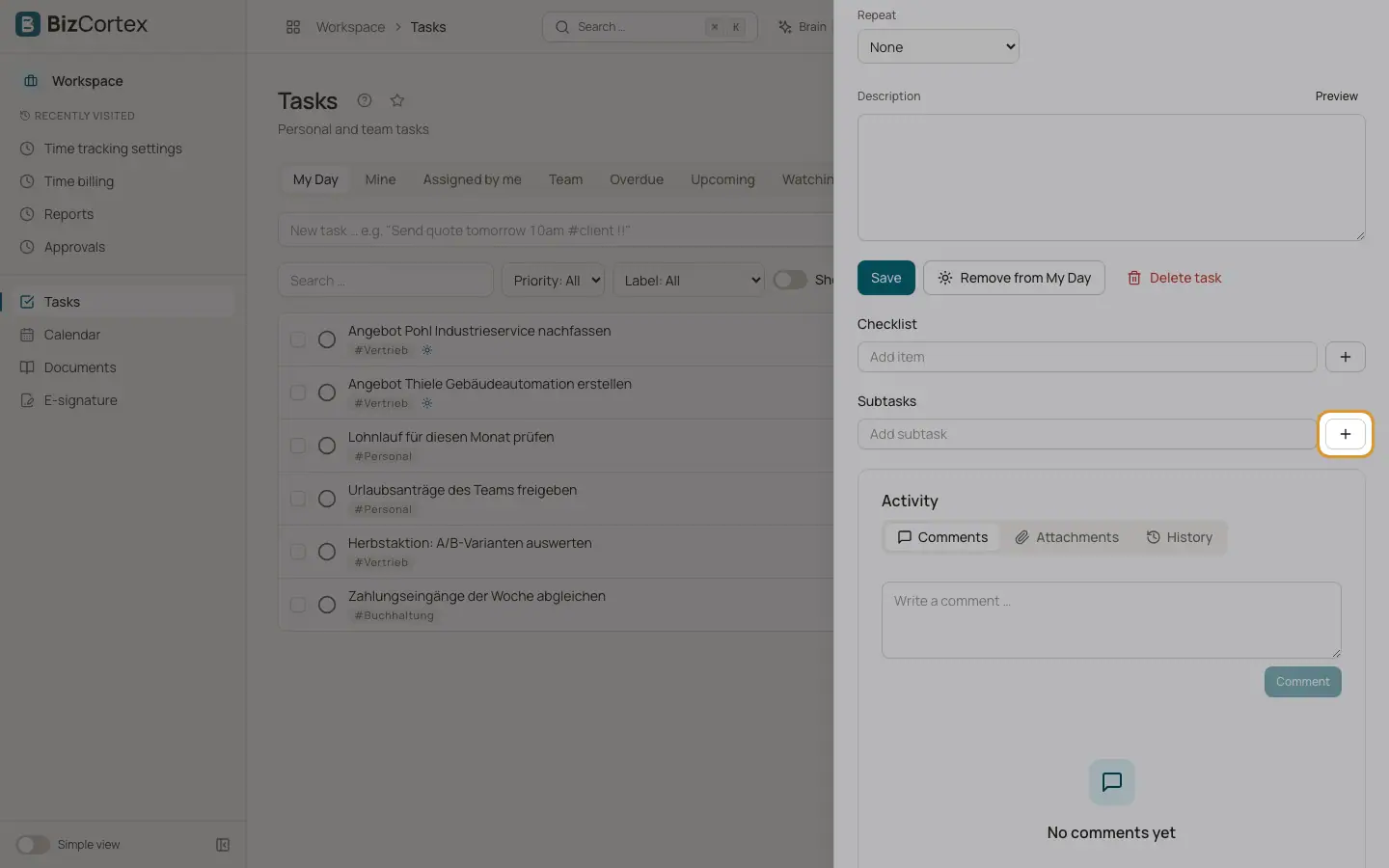Screen dimensions: 1389x868
Task: Star the Tasks page as favorite
Action: [397, 100]
